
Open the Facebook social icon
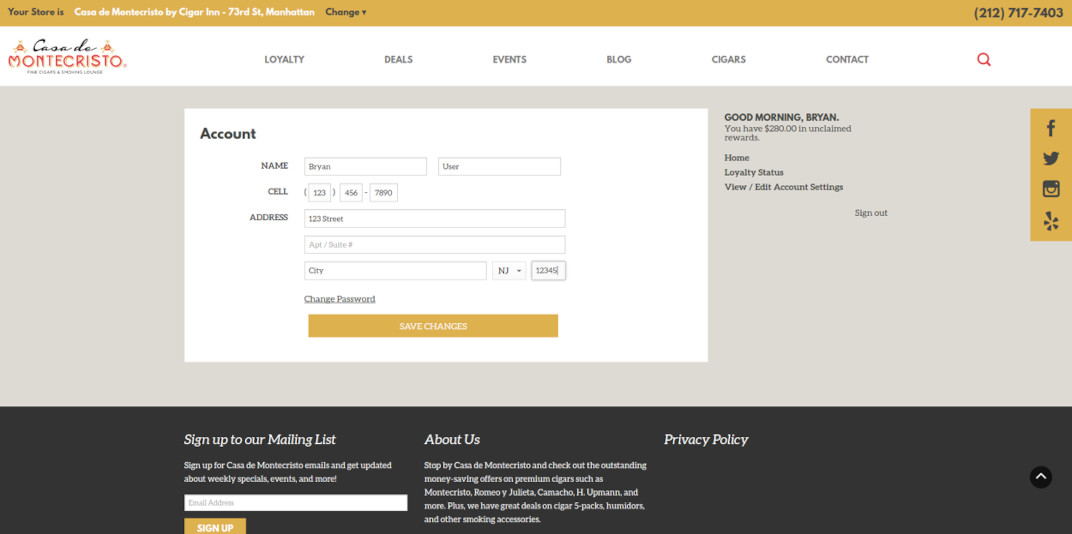click(1050, 128)
